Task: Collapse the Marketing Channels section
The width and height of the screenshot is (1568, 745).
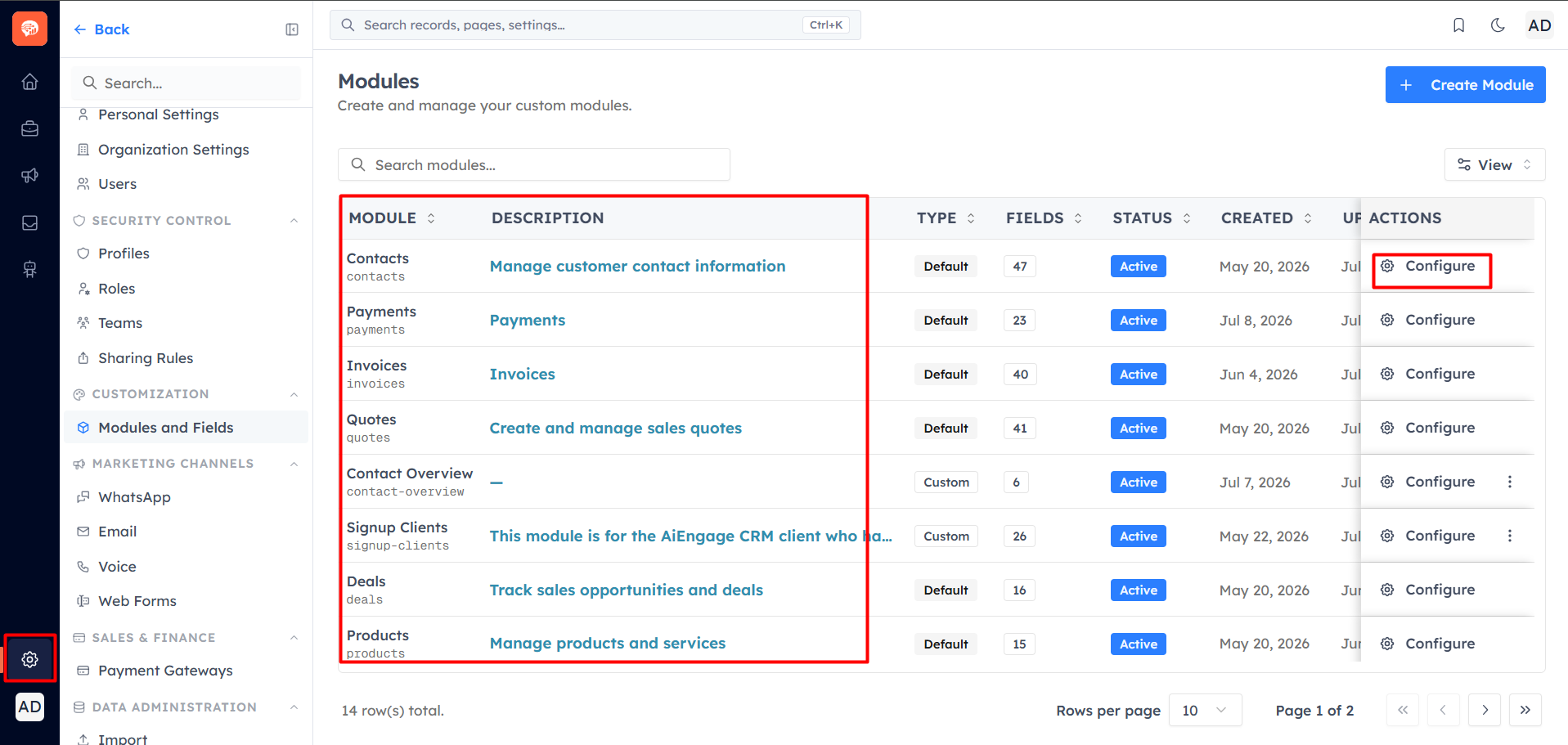Action: pyautogui.click(x=294, y=464)
